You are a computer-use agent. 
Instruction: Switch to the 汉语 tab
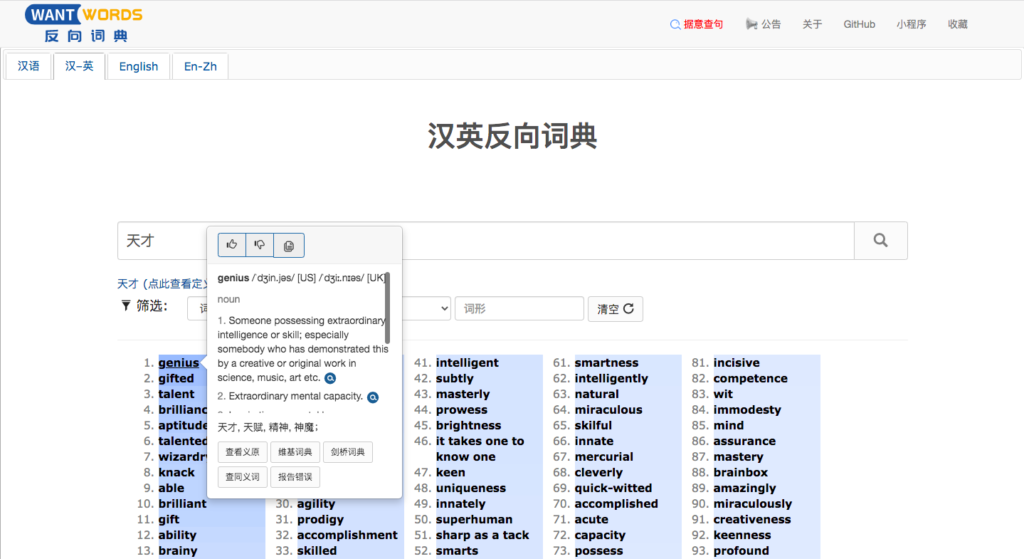click(28, 66)
